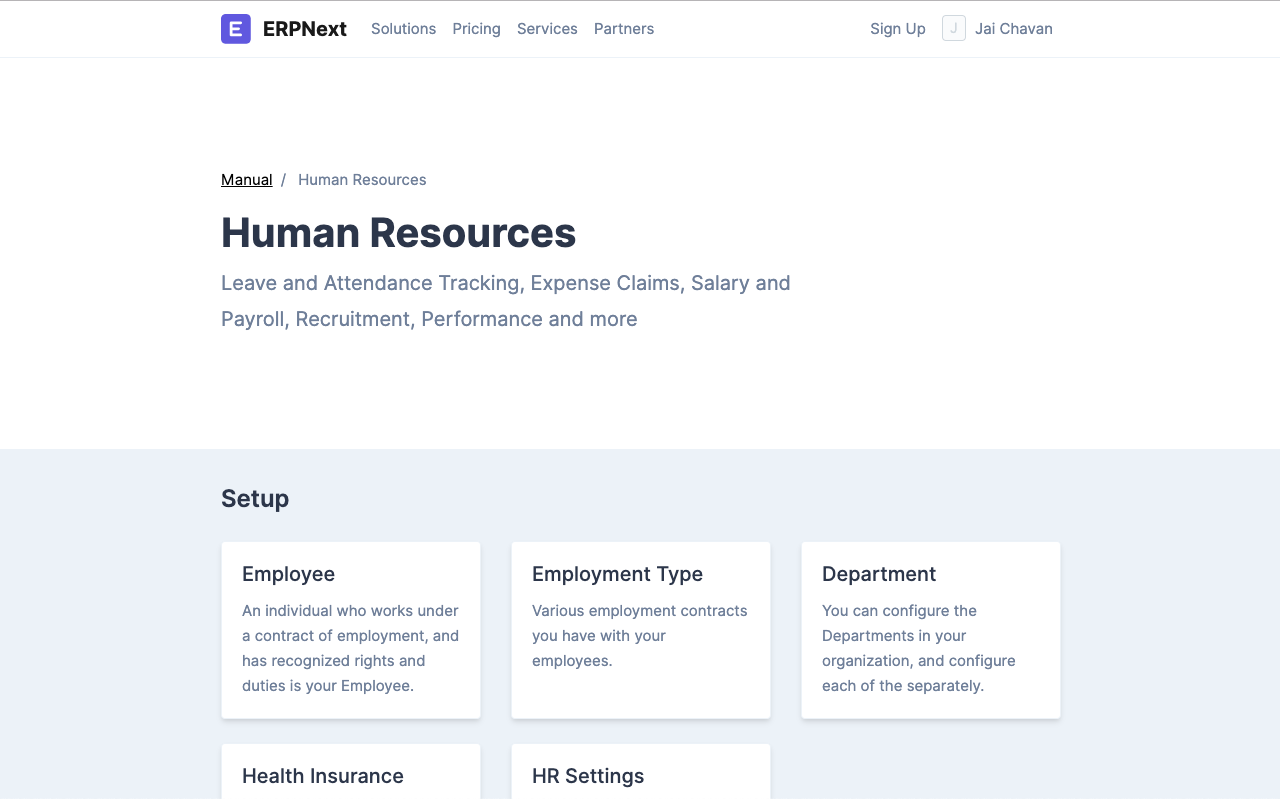Select the Health Insurance card
Image resolution: width=1280 pixels, height=799 pixels.
[x=350, y=775]
